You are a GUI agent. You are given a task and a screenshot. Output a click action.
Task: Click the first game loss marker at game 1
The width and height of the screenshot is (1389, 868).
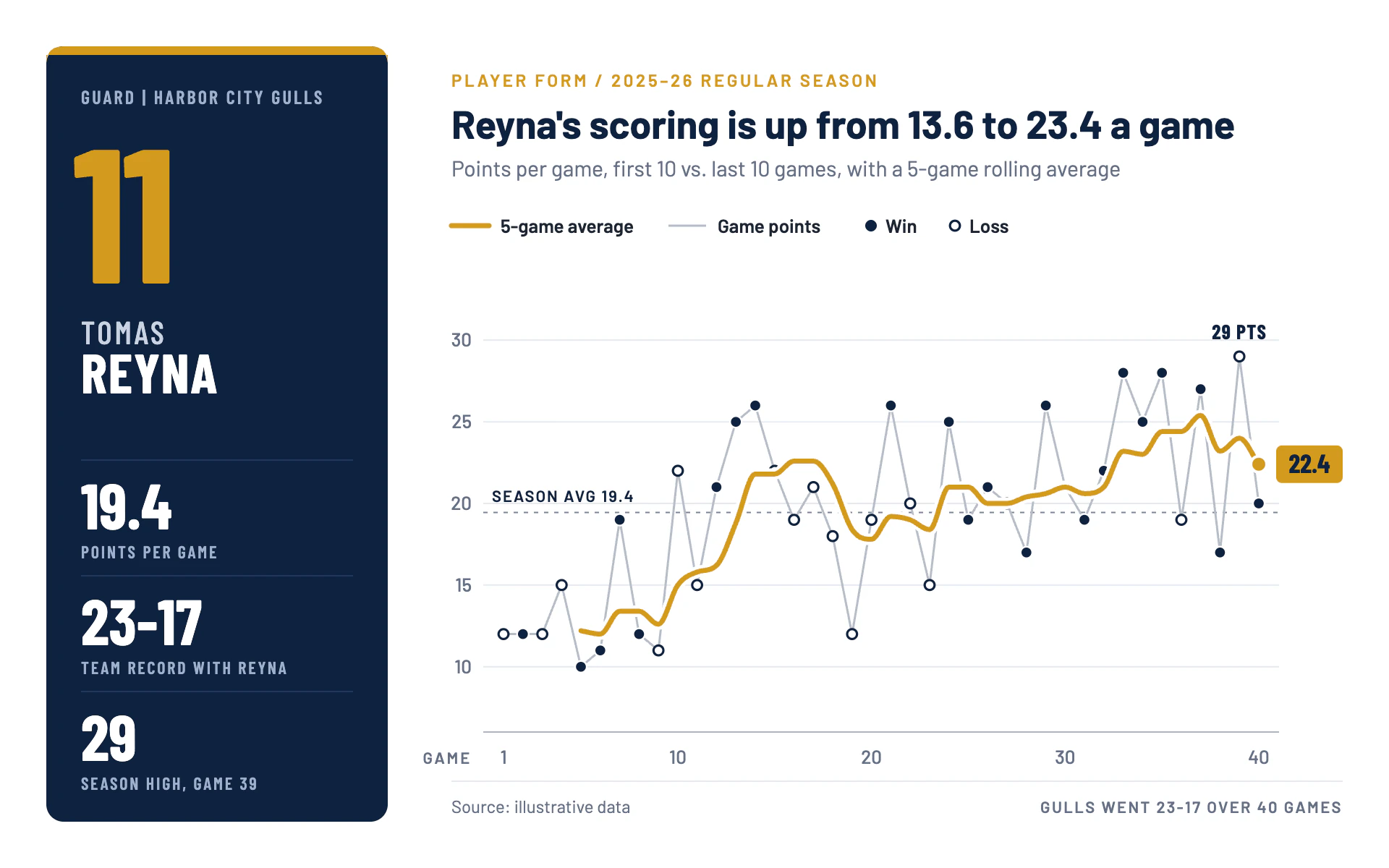504,634
